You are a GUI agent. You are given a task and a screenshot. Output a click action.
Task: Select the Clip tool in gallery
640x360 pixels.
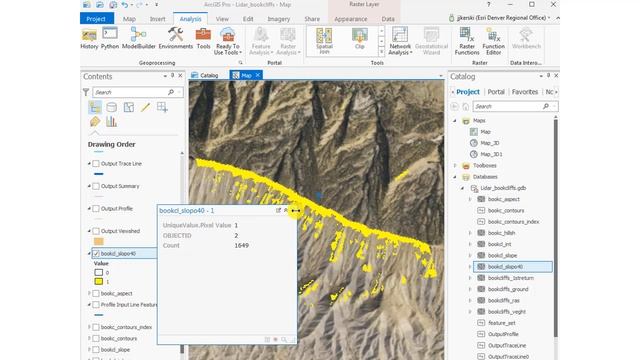[359, 39]
